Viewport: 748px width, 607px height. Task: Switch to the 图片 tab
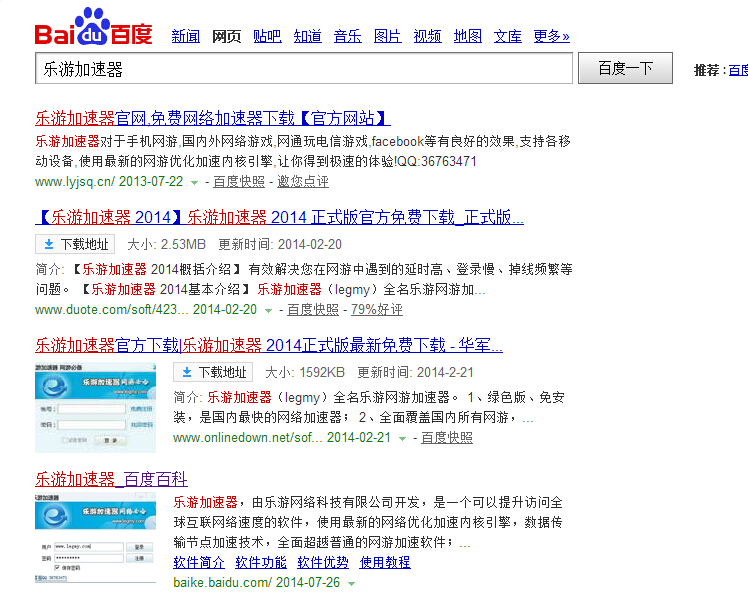tap(388, 36)
